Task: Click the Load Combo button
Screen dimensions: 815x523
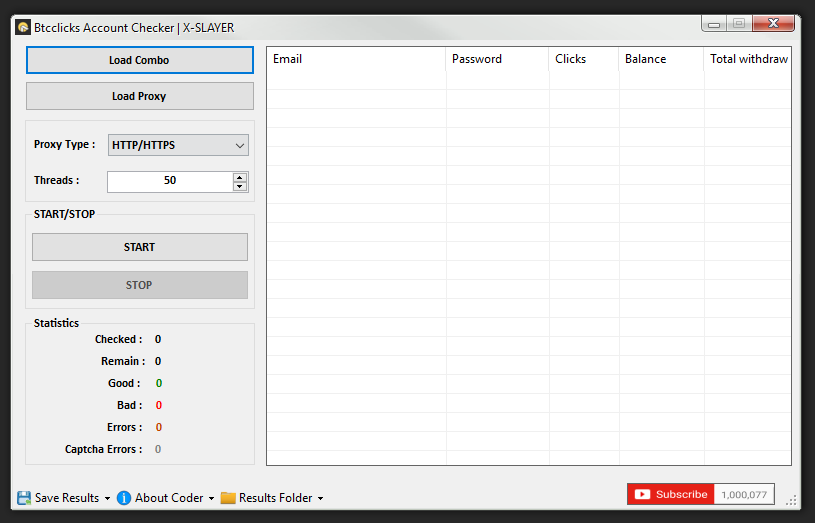Action: coord(140,60)
